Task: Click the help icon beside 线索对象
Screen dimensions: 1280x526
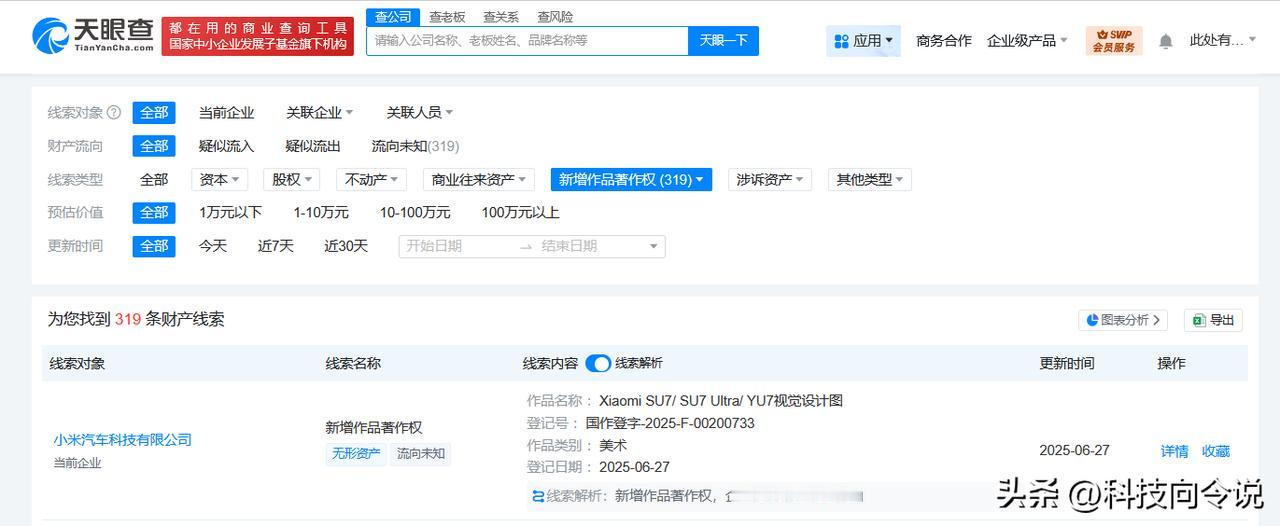Action: click(x=114, y=113)
